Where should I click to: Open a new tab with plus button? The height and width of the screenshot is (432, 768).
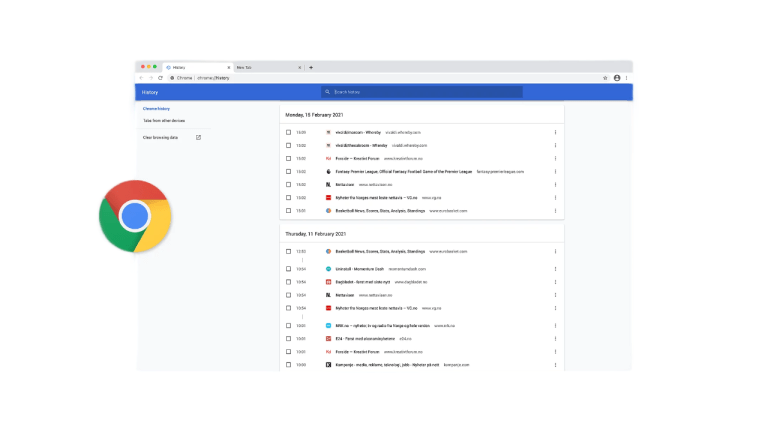click(x=311, y=68)
